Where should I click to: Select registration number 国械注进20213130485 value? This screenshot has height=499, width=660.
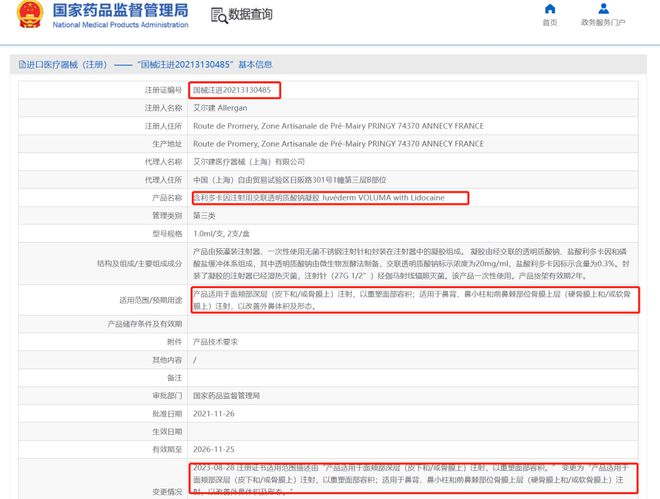click(x=232, y=90)
